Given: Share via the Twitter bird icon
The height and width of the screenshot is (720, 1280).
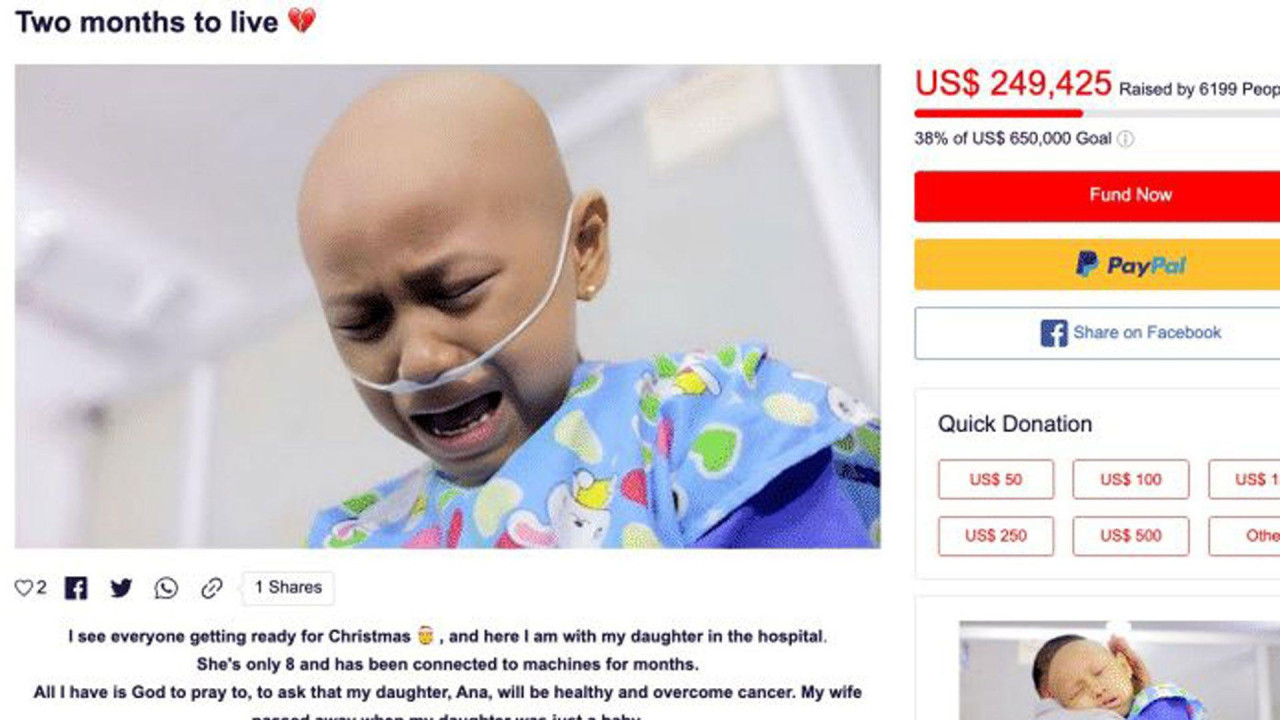Looking at the screenshot, I should pos(121,588).
